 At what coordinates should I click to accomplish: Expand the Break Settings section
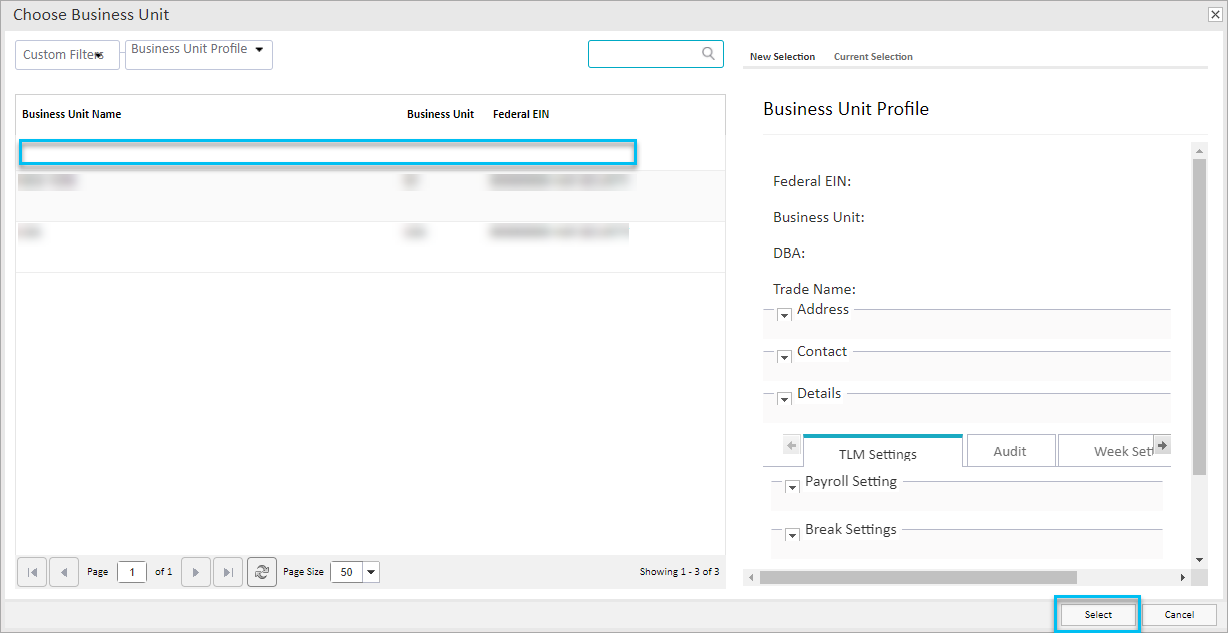point(793,535)
